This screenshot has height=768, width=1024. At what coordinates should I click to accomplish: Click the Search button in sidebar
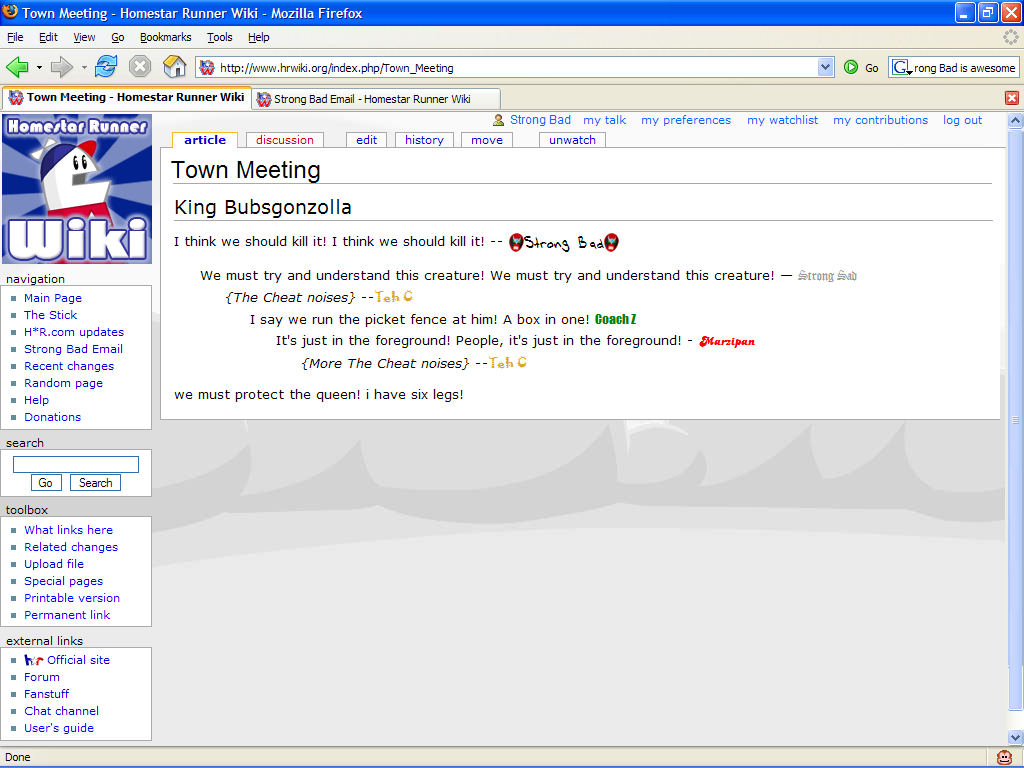click(95, 483)
